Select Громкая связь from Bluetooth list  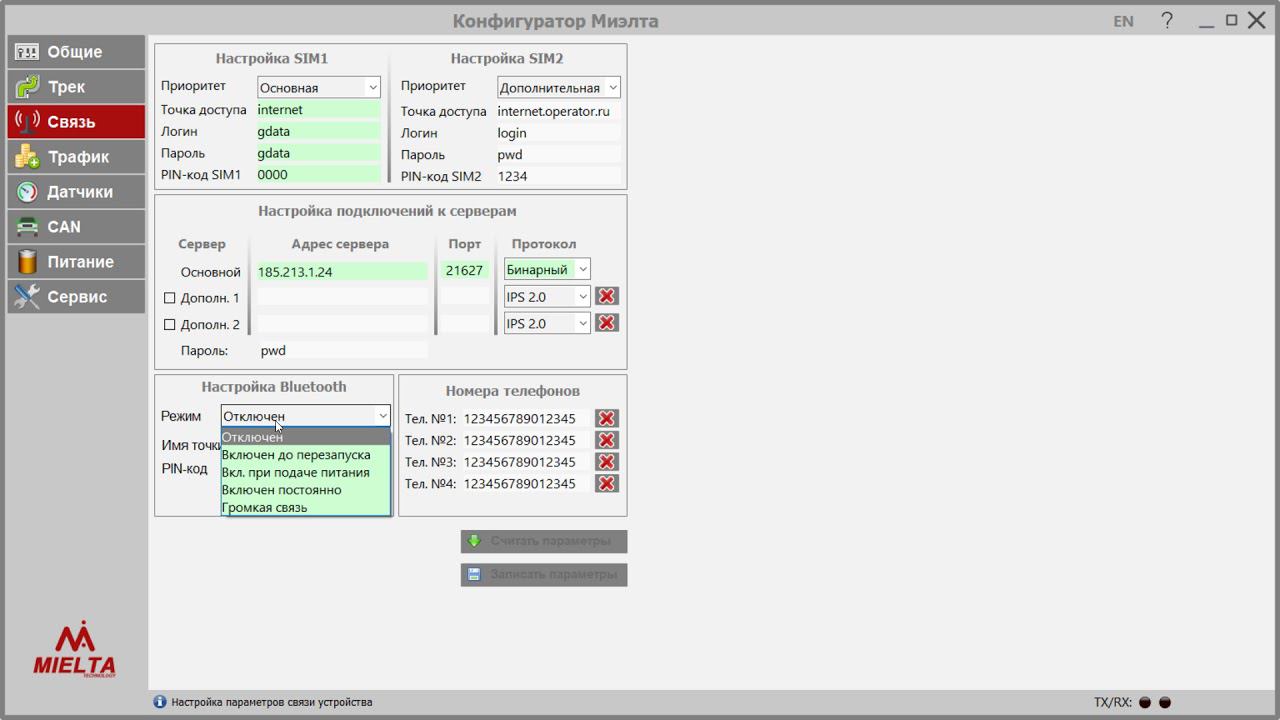pyautogui.click(x=305, y=507)
